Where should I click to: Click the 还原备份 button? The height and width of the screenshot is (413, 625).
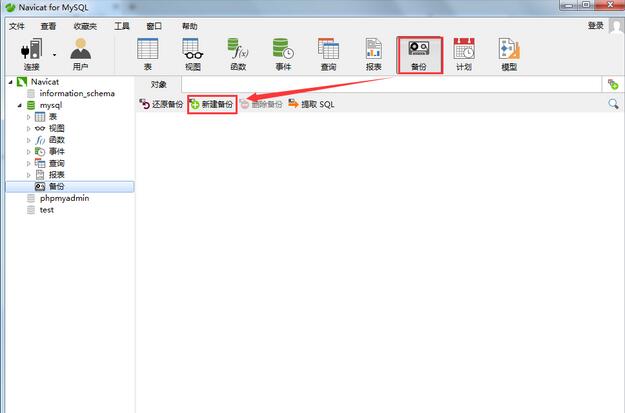pos(161,104)
